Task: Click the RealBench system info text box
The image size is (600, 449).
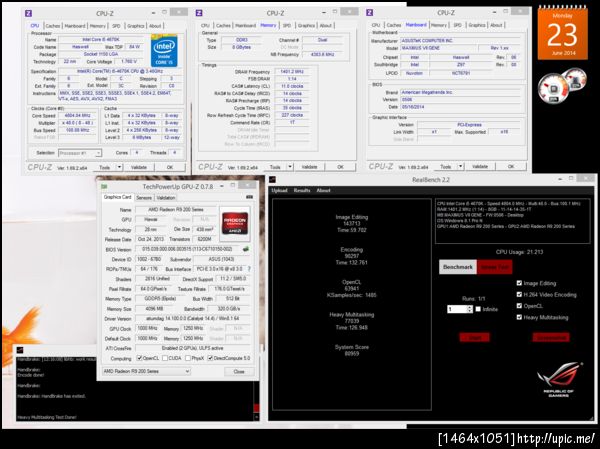Action: coord(512,221)
